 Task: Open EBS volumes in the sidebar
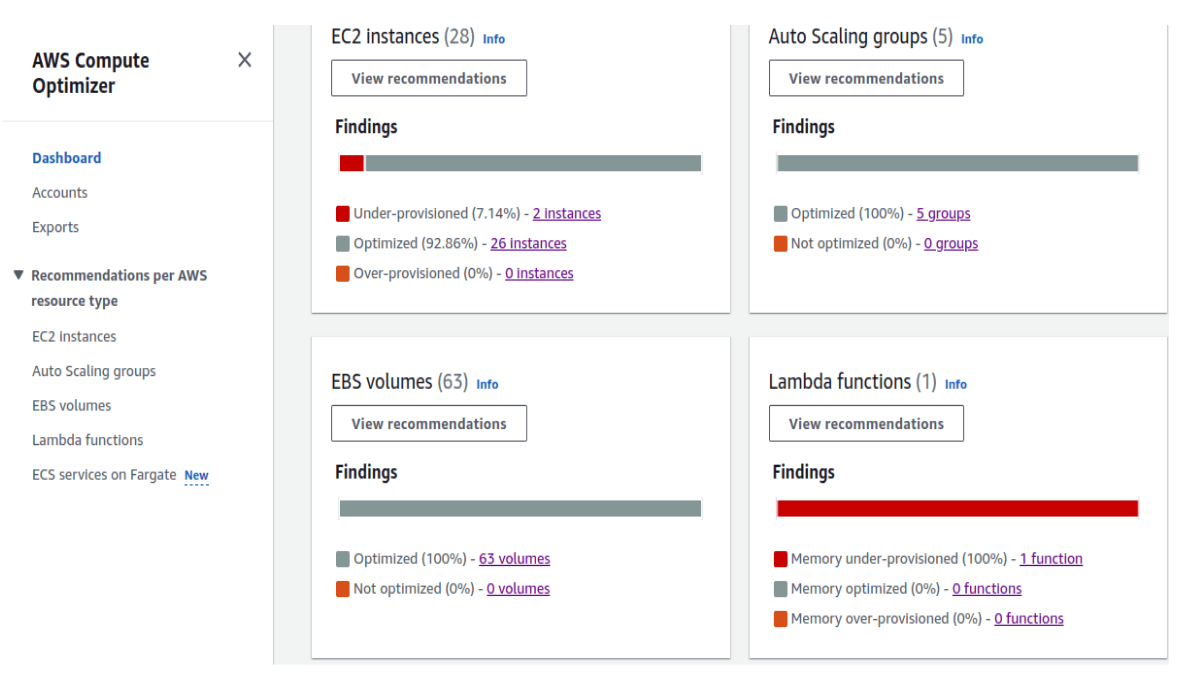tap(71, 406)
